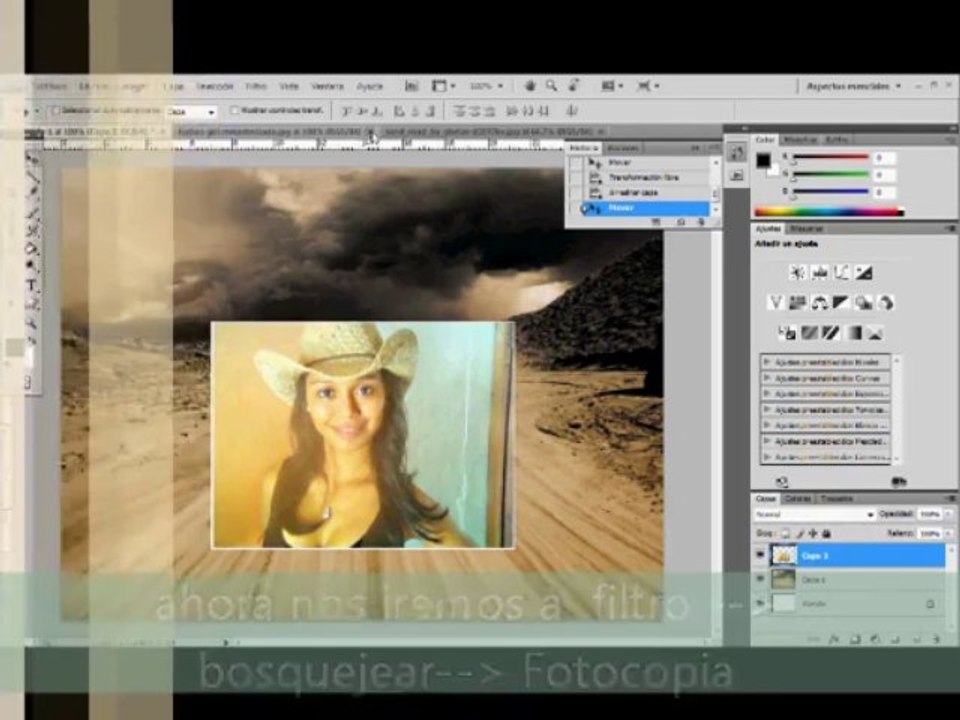
Task: Expand the Curvas adjustment presets
Action: coord(766,378)
